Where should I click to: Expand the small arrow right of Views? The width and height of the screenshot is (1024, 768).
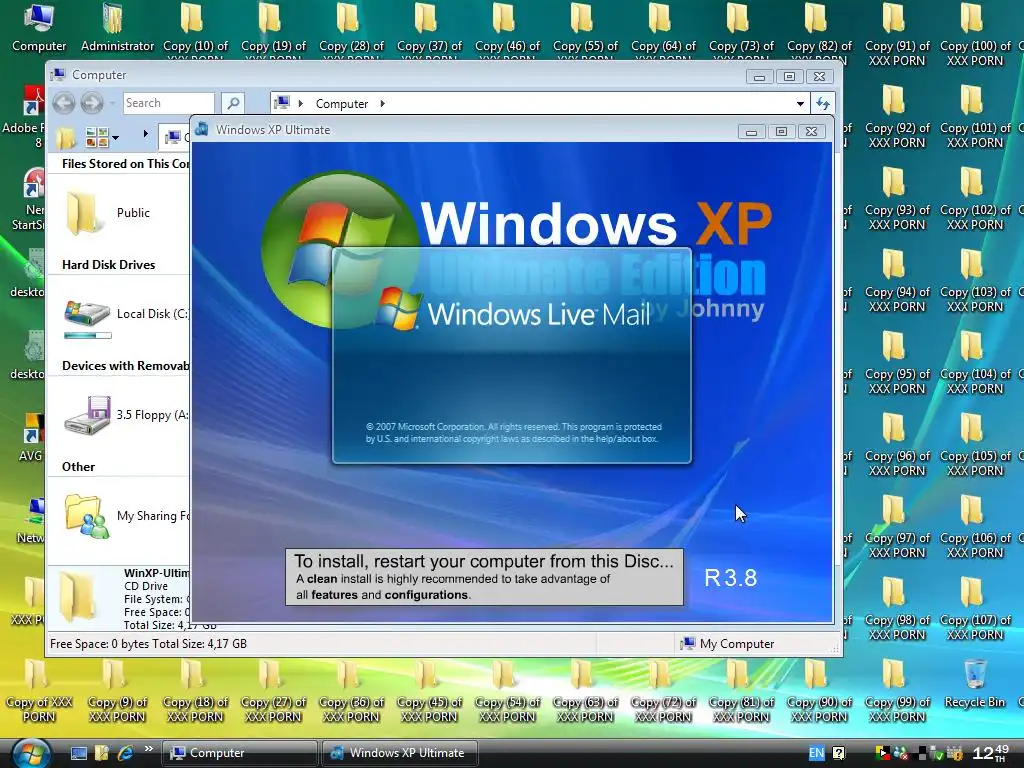pos(146,134)
